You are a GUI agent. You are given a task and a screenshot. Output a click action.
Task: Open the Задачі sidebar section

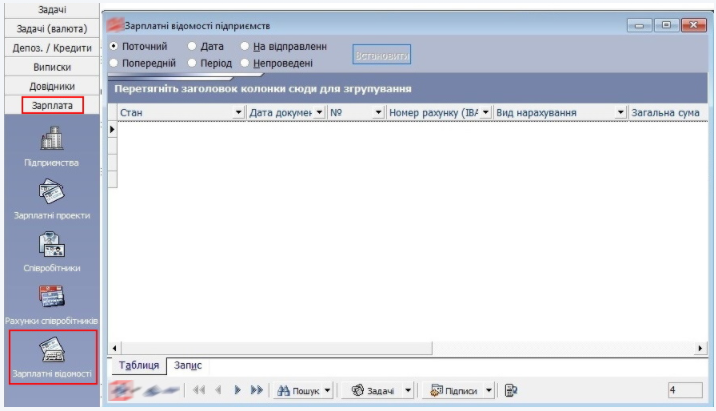(52, 10)
